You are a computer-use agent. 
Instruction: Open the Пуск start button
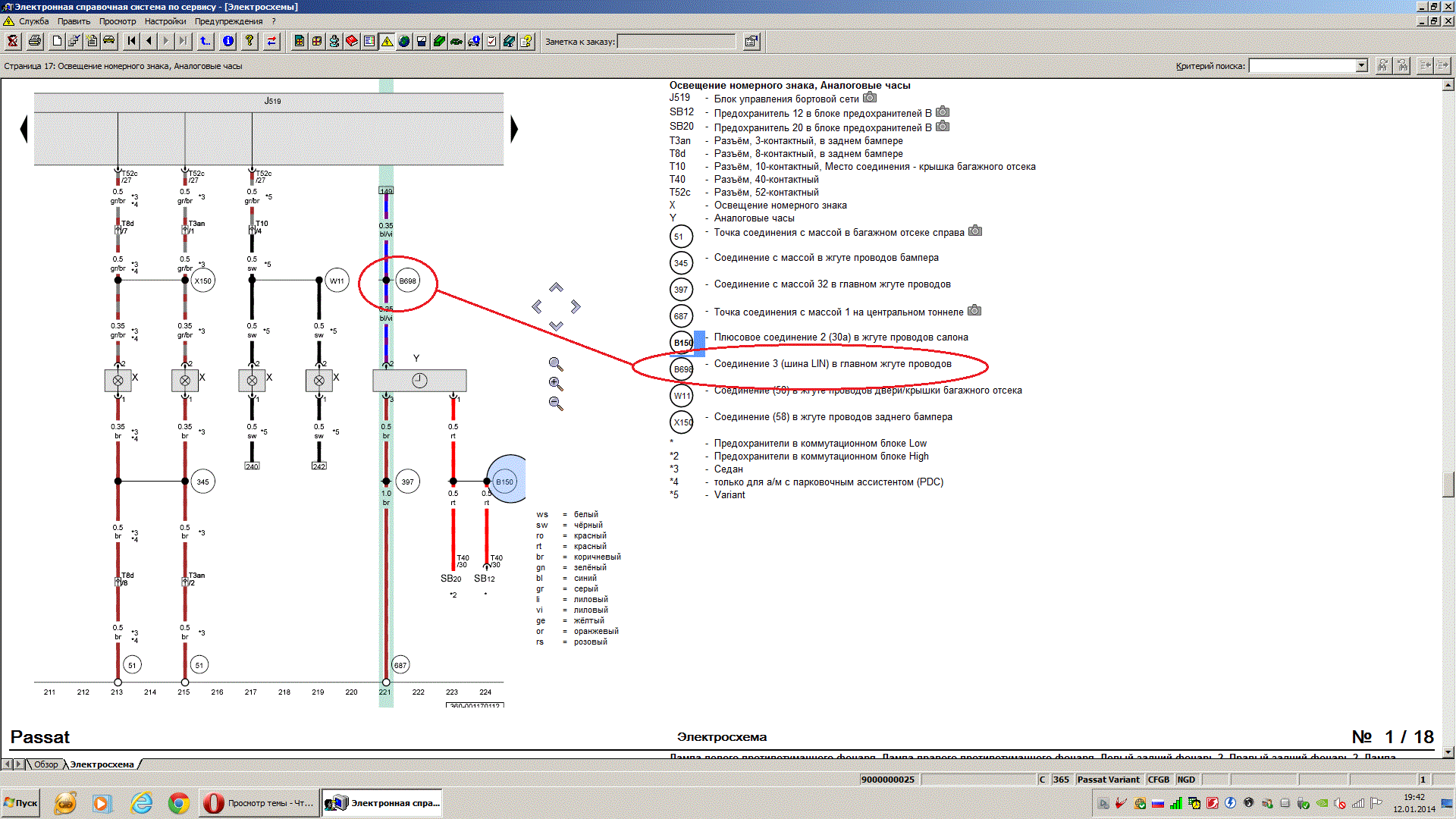[x=21, y=803]
